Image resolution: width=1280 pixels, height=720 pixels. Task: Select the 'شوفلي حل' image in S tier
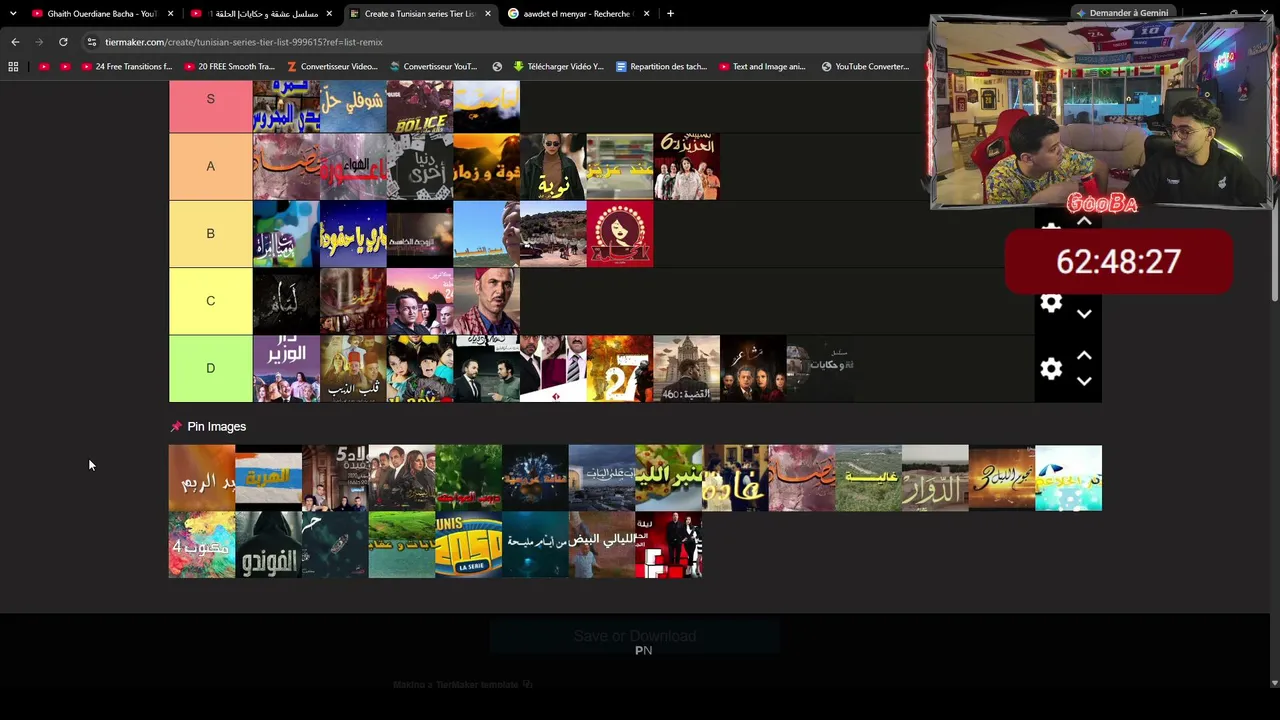click(353, 107)
